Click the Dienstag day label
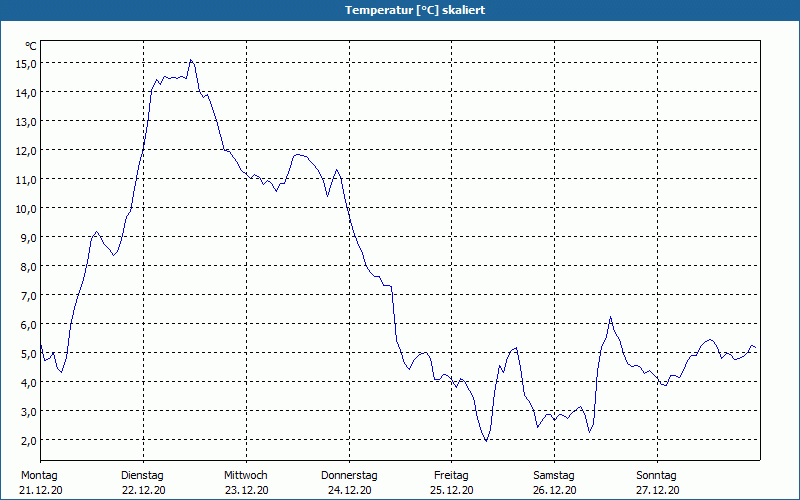 [142, 476]
